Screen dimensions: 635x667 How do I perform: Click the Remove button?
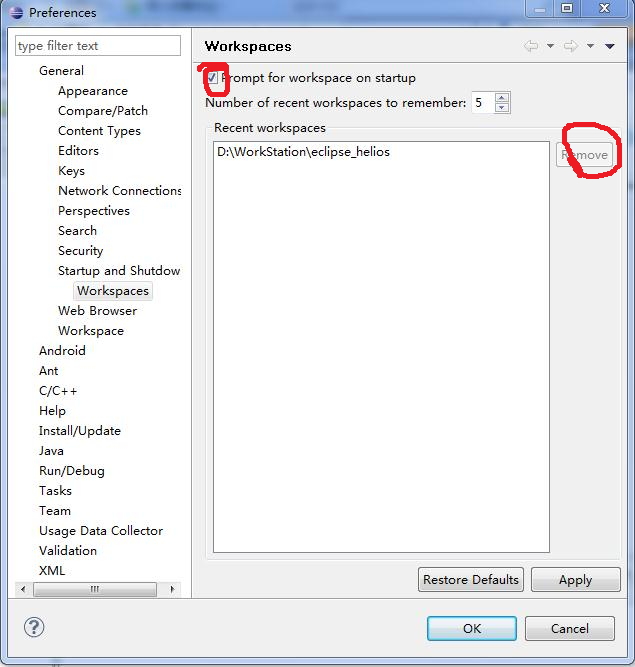584,155
